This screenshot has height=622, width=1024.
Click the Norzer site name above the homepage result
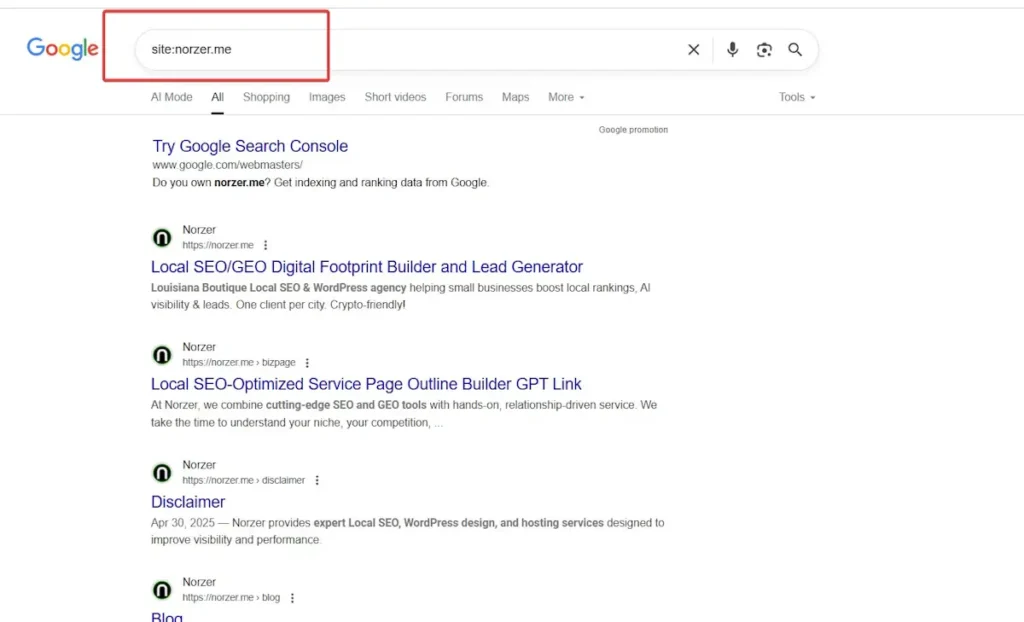199,230
